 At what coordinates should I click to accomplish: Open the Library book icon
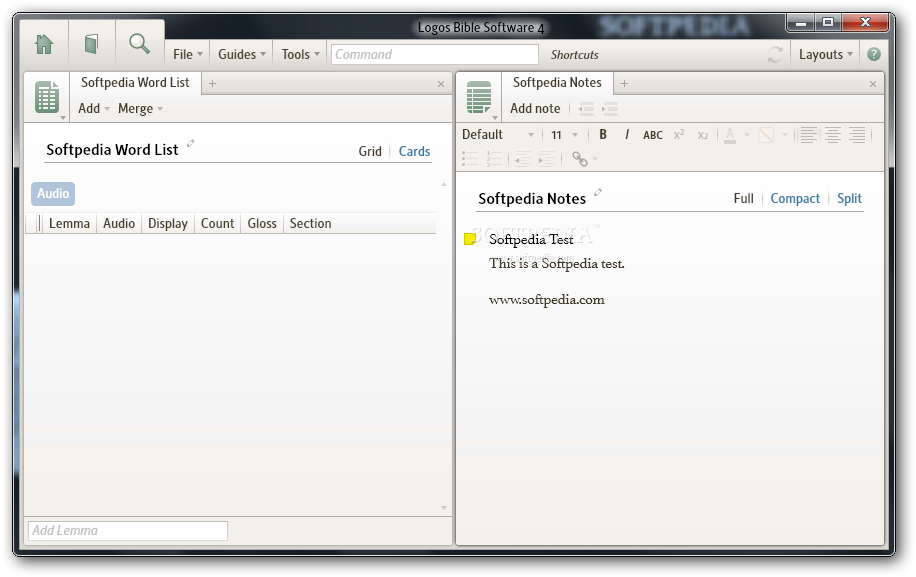pos(91,44)
